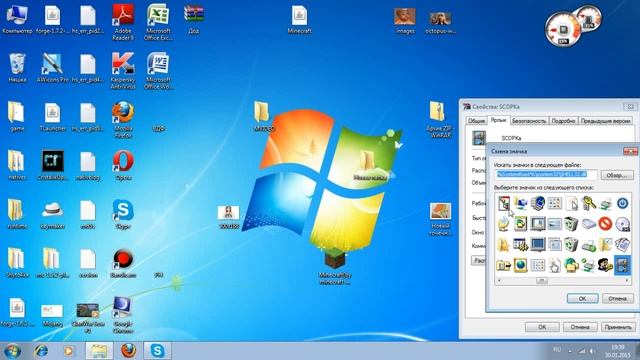Click OK in the Свойства window

click(x=542, y=327)
